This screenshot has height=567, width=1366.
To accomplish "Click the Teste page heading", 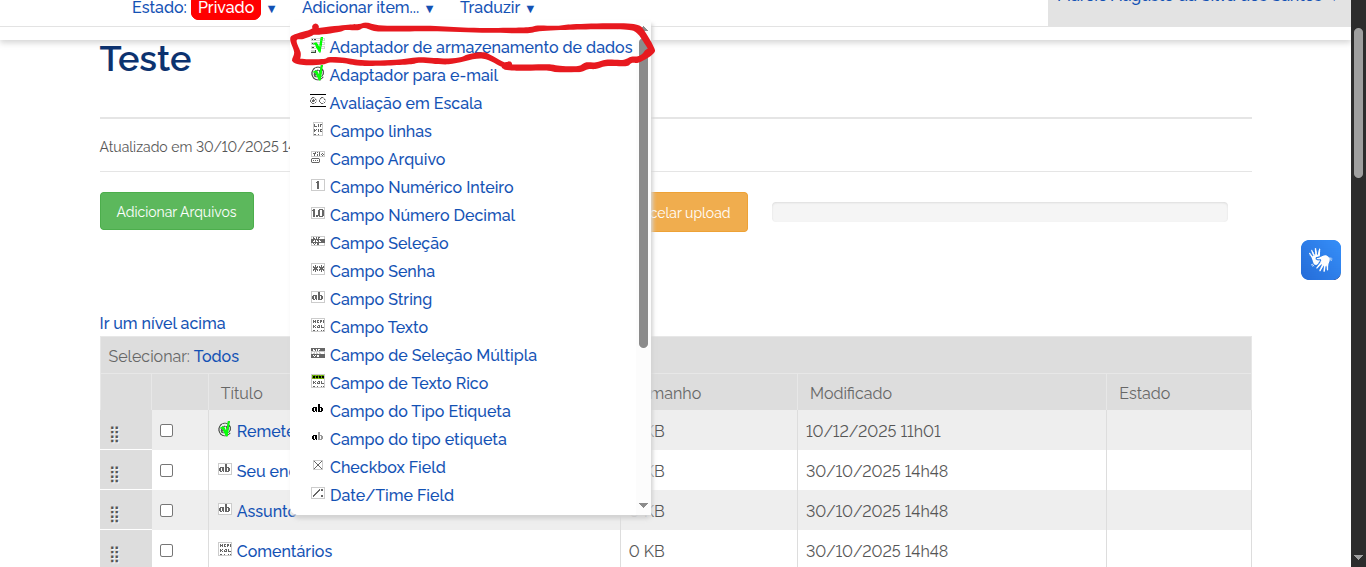I will tap(146, 58).
